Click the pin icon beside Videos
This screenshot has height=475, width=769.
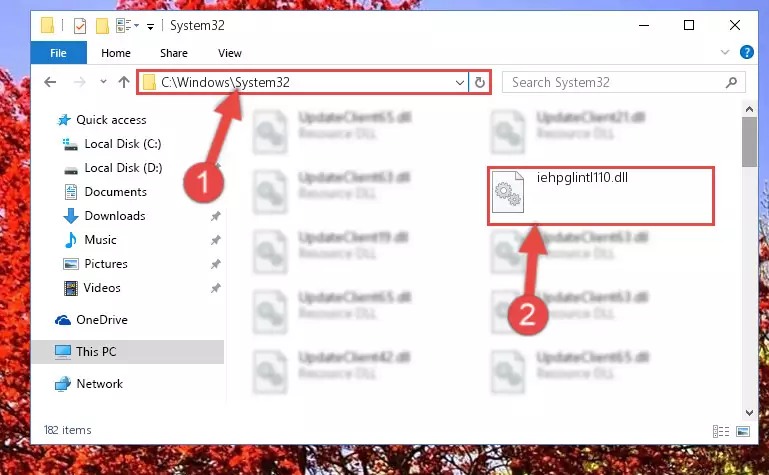pos(215,288)
